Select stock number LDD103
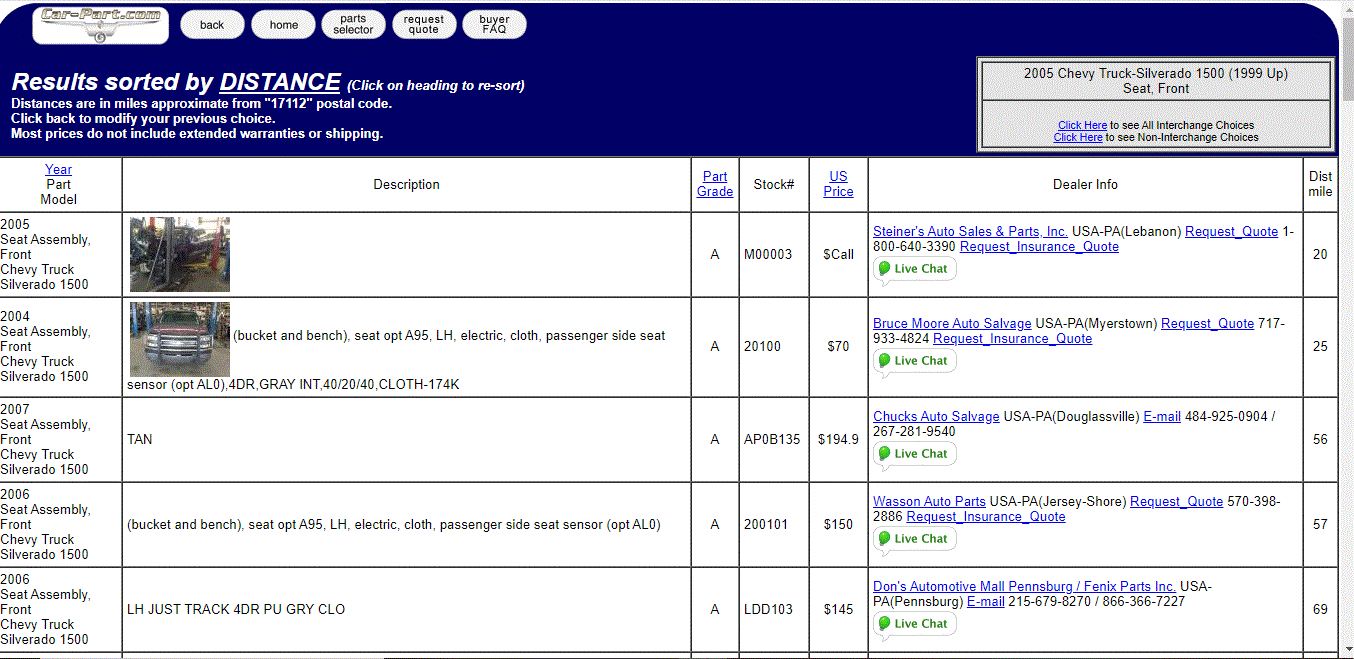Image resolution: width=1354 pixels, height=659 pixels. tap(768, 609)
